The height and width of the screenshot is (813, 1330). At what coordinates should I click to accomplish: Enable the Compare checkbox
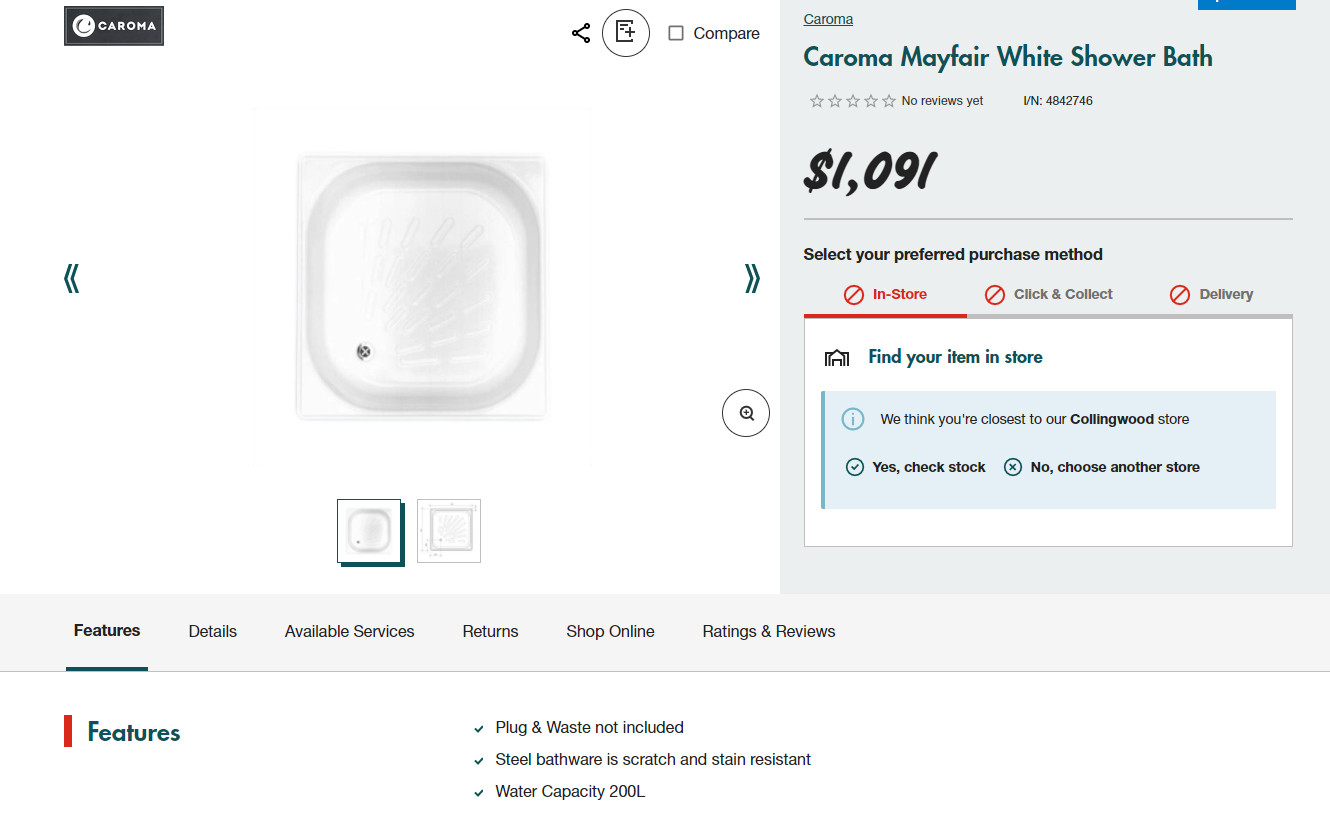click(x=677, y=33)
